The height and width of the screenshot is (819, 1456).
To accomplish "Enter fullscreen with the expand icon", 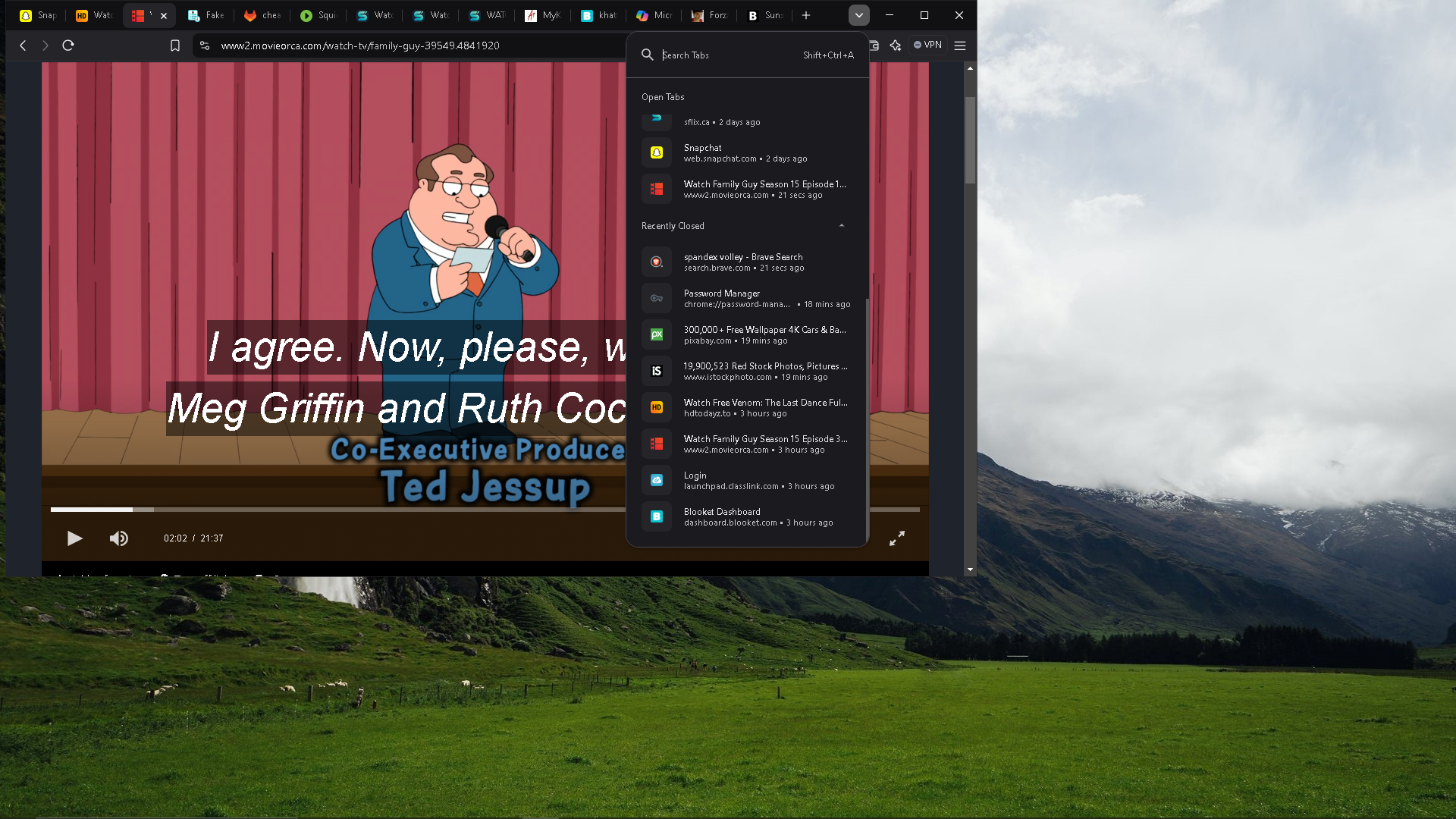I will 897,538.
